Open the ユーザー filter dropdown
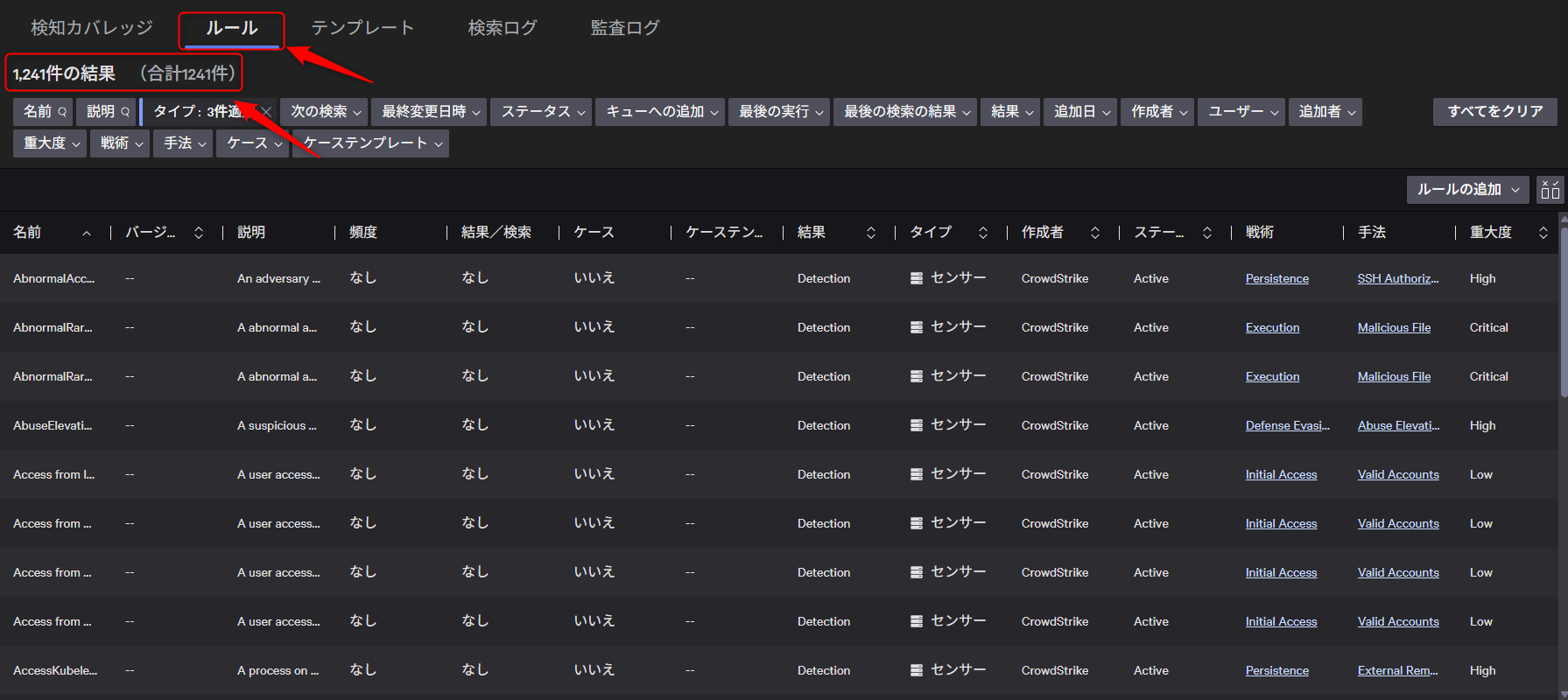Image resolution: width=1568 pixels, height=700 pixels. tap(1242, 112)
